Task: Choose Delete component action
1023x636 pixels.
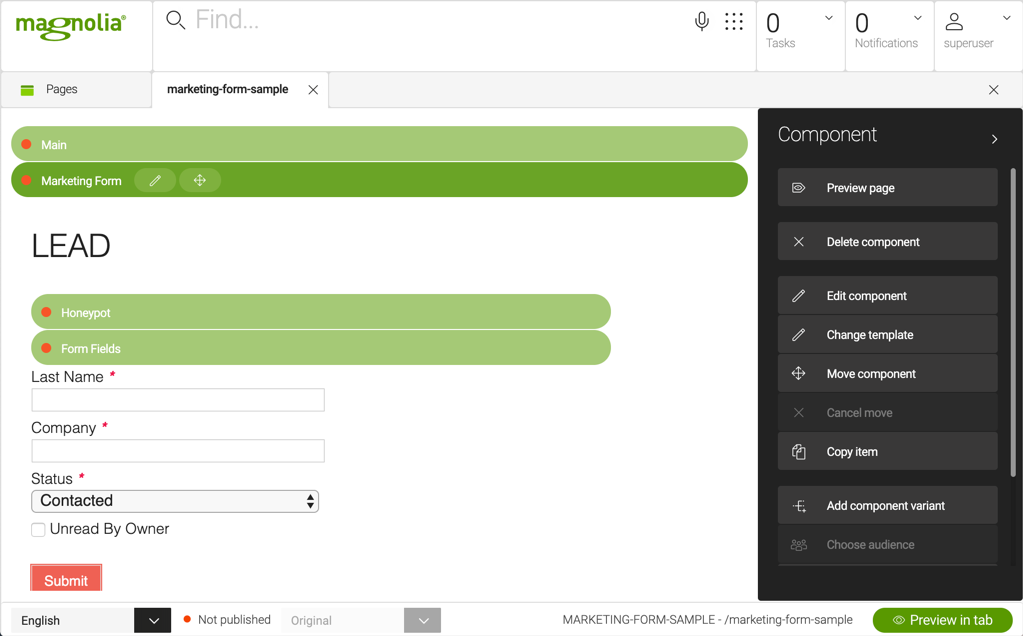Action: [887, 242]
